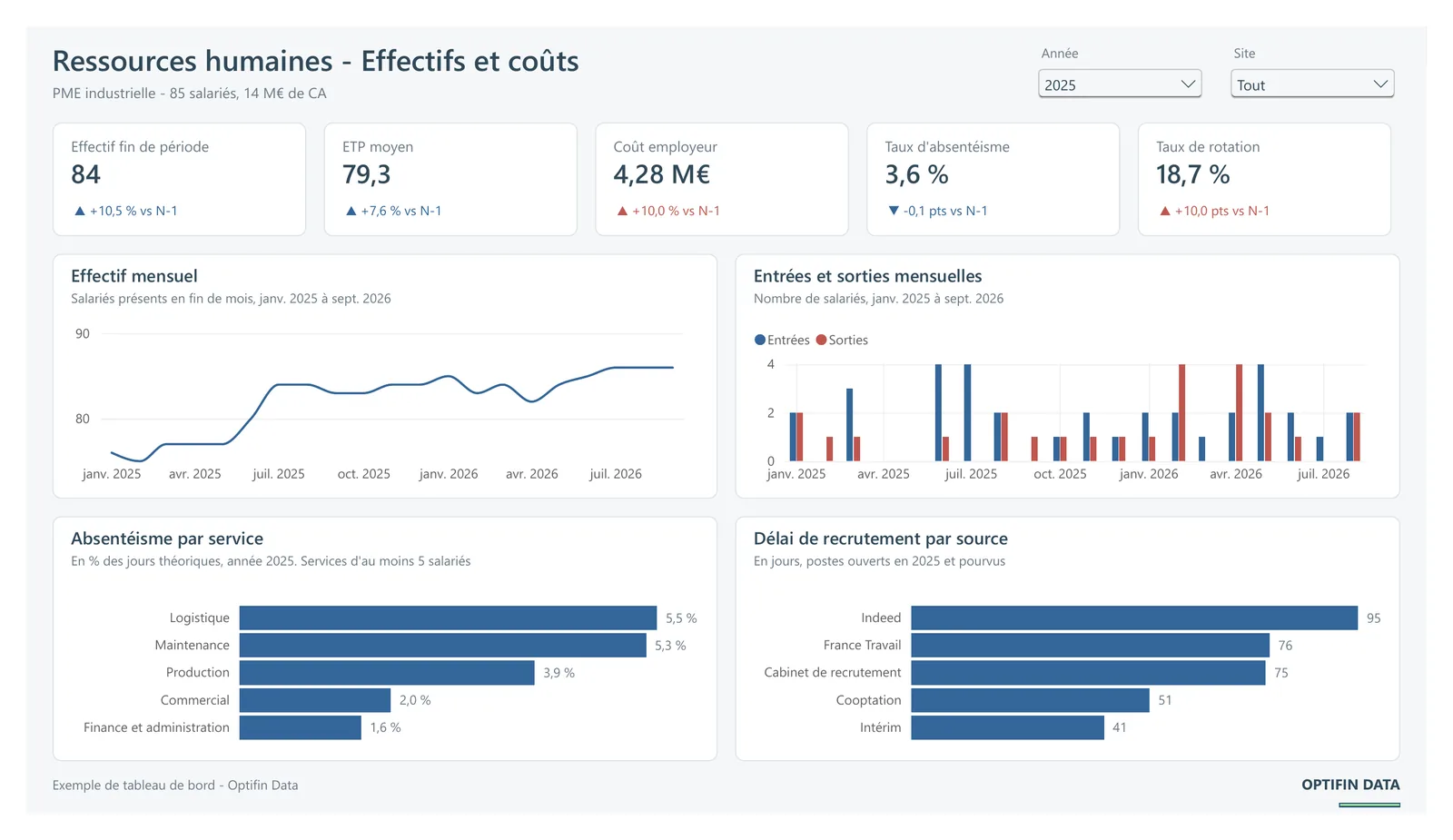Click the Cabinet de recrutement bar
The width and height of the screenshot is (1453, 840).
(1088, 673)
